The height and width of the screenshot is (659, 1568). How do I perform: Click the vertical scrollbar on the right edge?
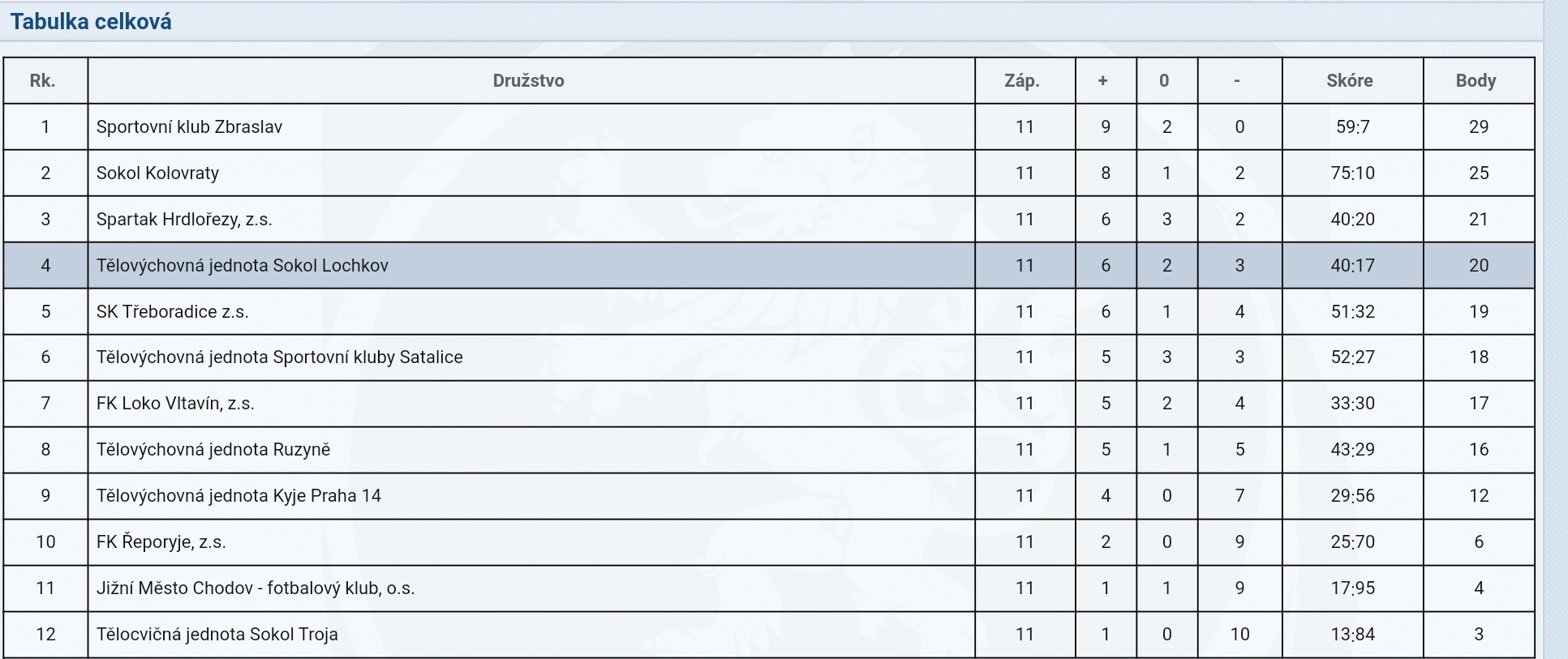click(x=1556, y=329)
